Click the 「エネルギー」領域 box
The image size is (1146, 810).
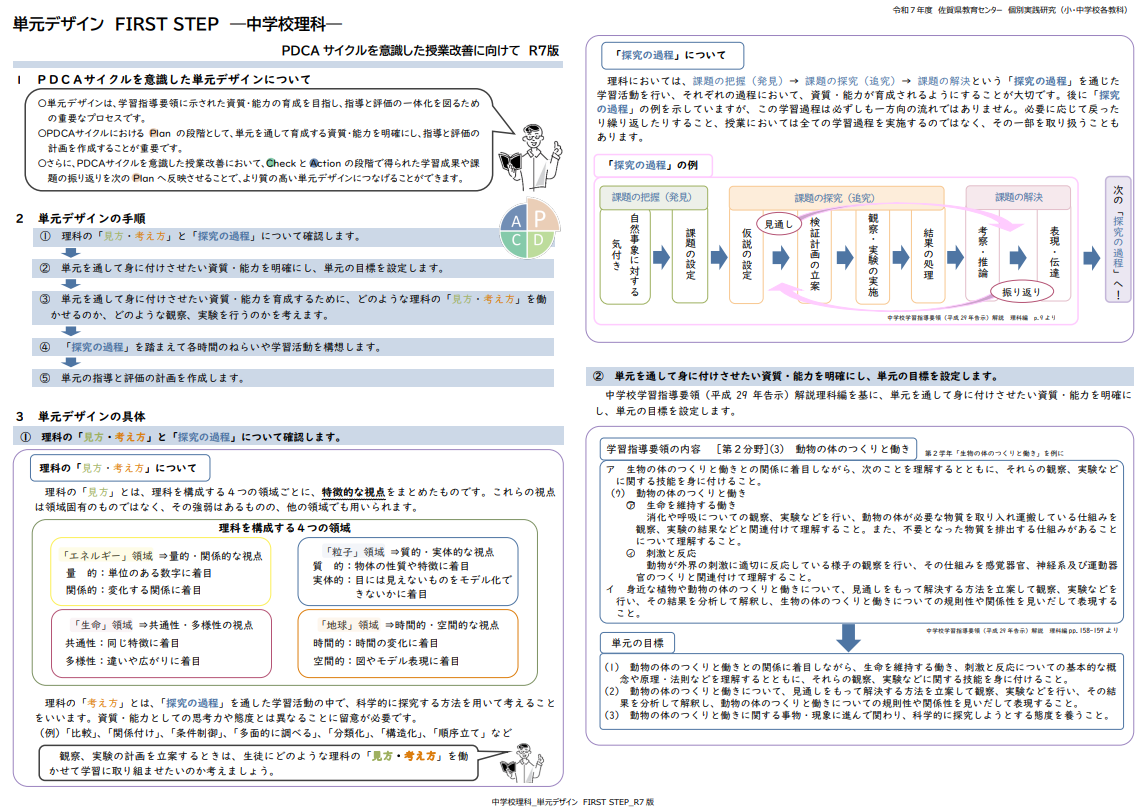tap(160, 571)
